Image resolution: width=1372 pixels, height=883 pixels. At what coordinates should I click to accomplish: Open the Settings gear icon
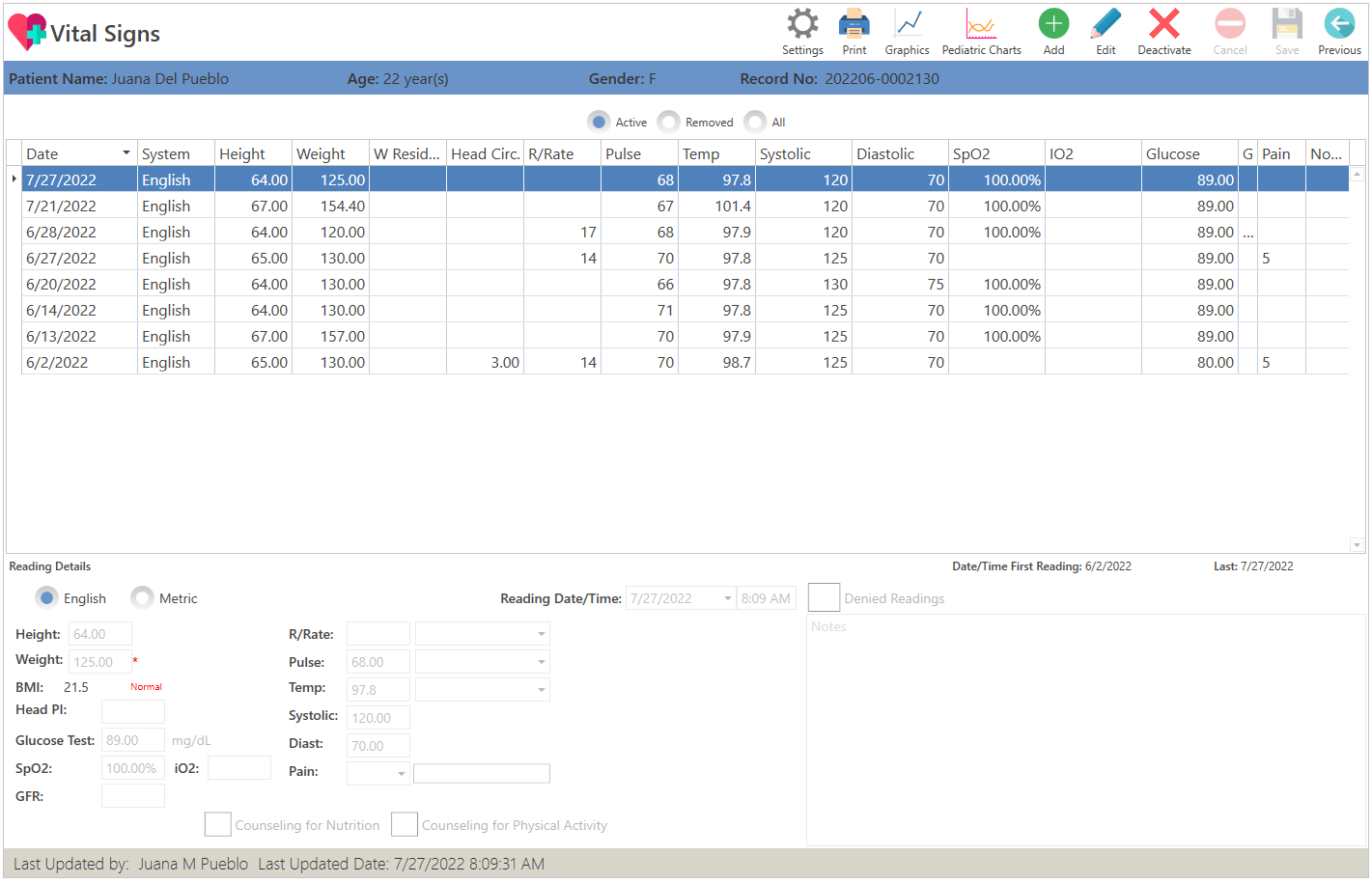coord(802,25)
